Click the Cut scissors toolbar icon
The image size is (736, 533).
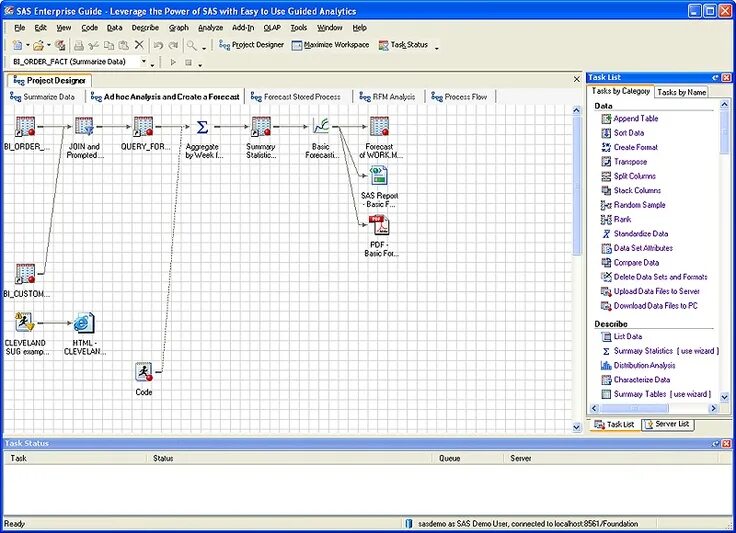pos(94,45)
